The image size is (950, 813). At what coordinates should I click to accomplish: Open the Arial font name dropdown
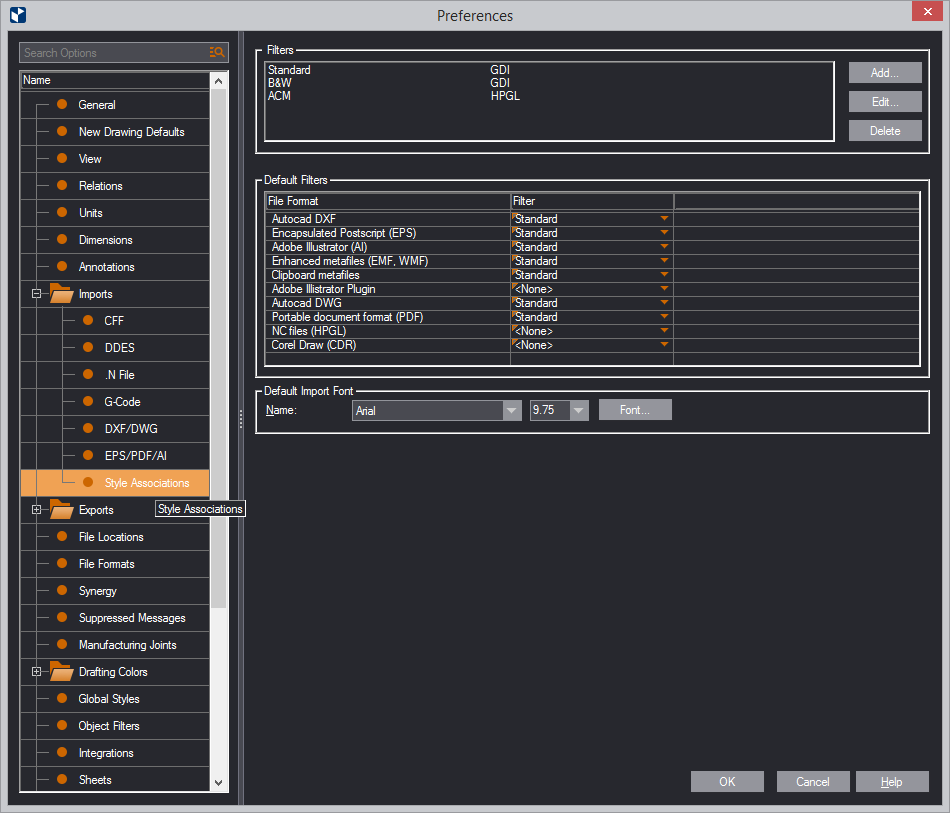point(512,410)
